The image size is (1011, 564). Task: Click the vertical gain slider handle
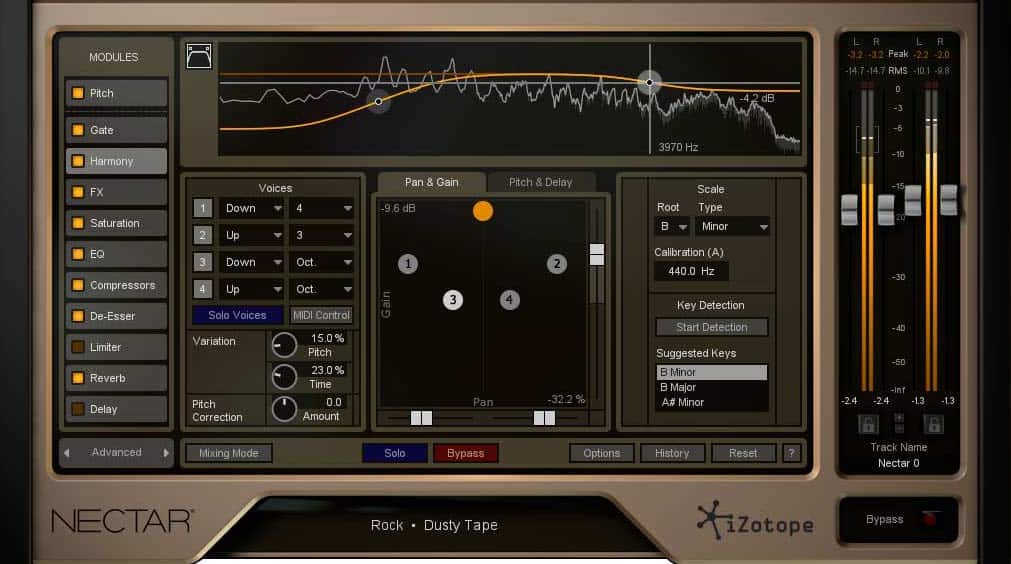point(597,254)
